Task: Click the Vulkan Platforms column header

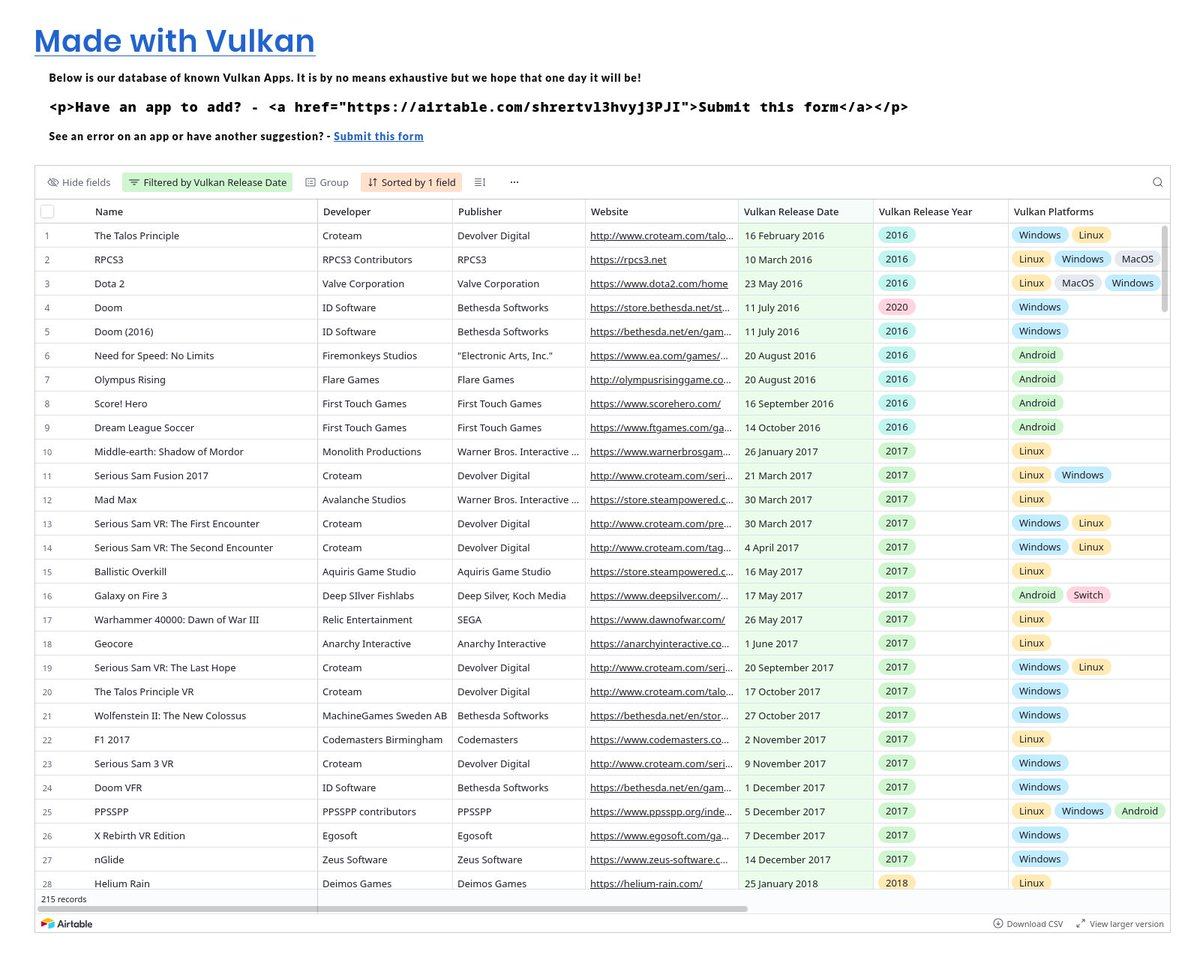Action: [x=1053, y=211]
